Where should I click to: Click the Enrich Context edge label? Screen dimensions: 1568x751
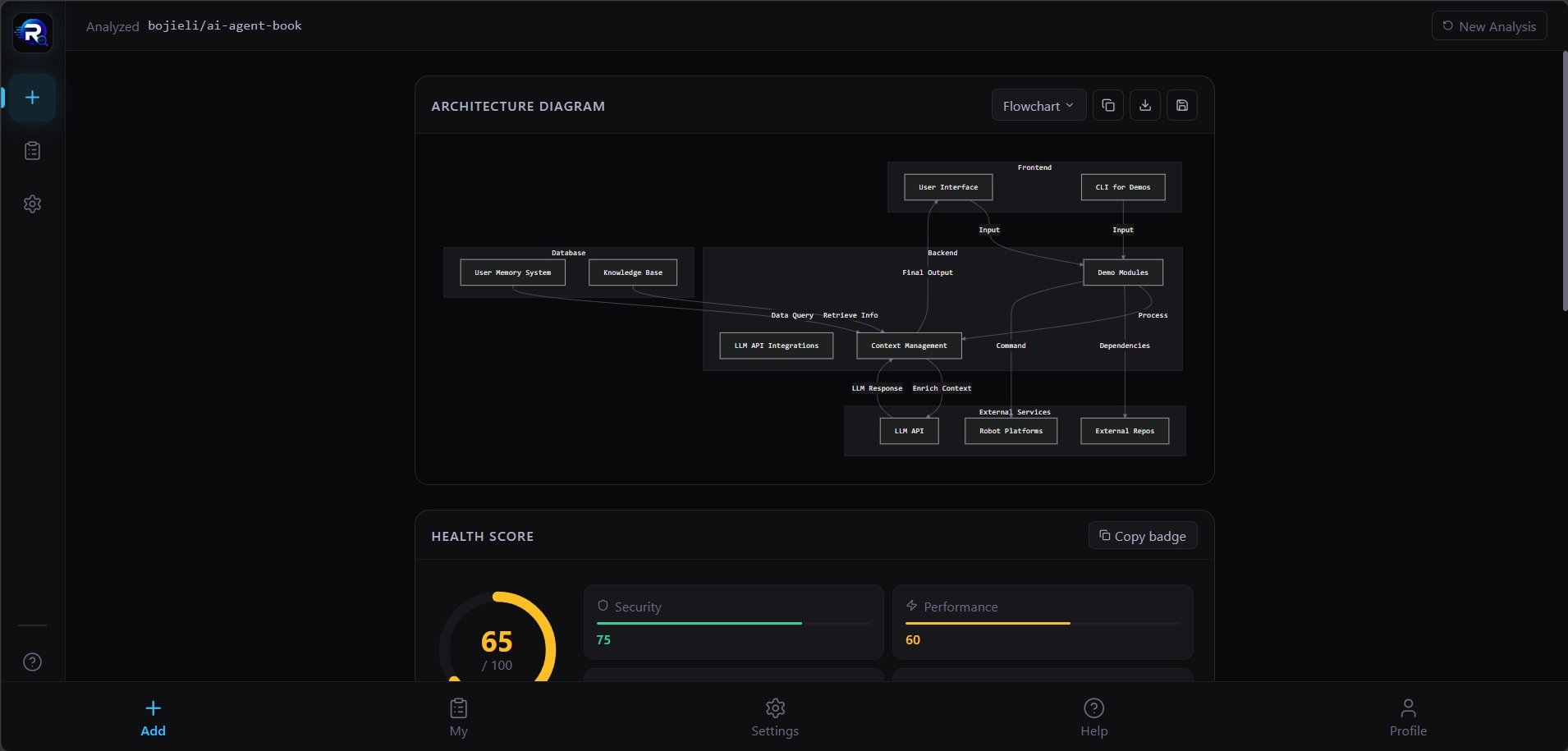(942, 388)
